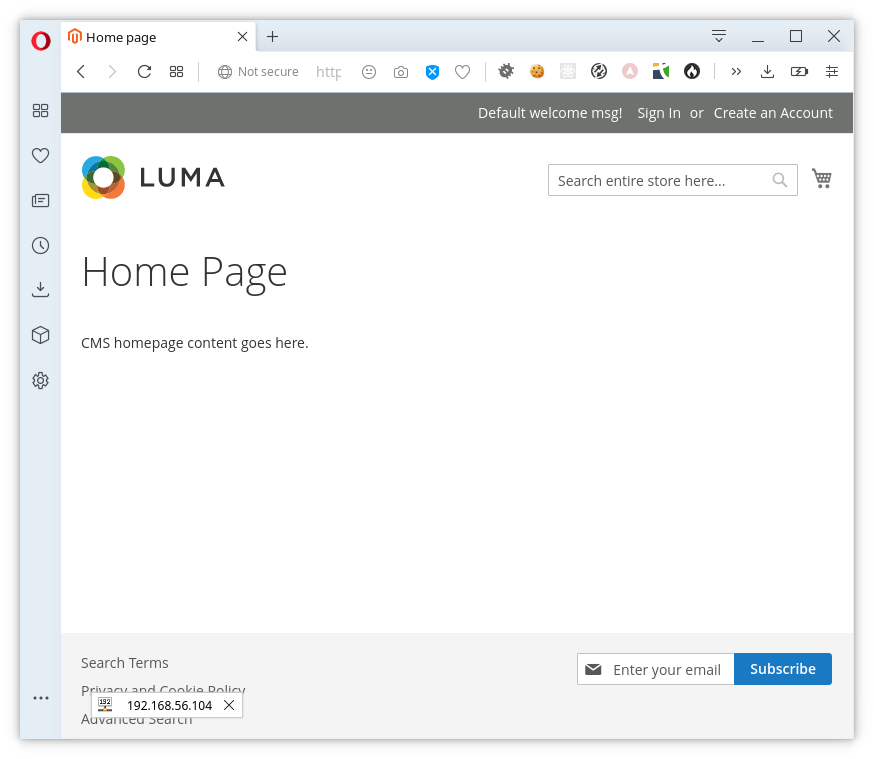Open the Workspaces tiles icon in sidebar
This screenshot has width=874, height=759.
(40, 110)
